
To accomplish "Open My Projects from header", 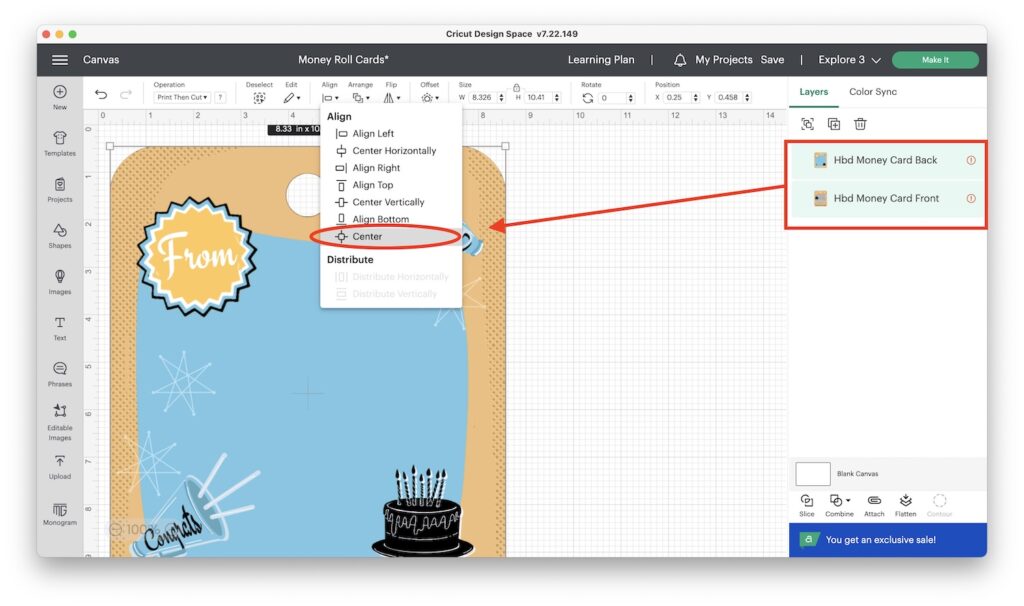I will 724,59.
